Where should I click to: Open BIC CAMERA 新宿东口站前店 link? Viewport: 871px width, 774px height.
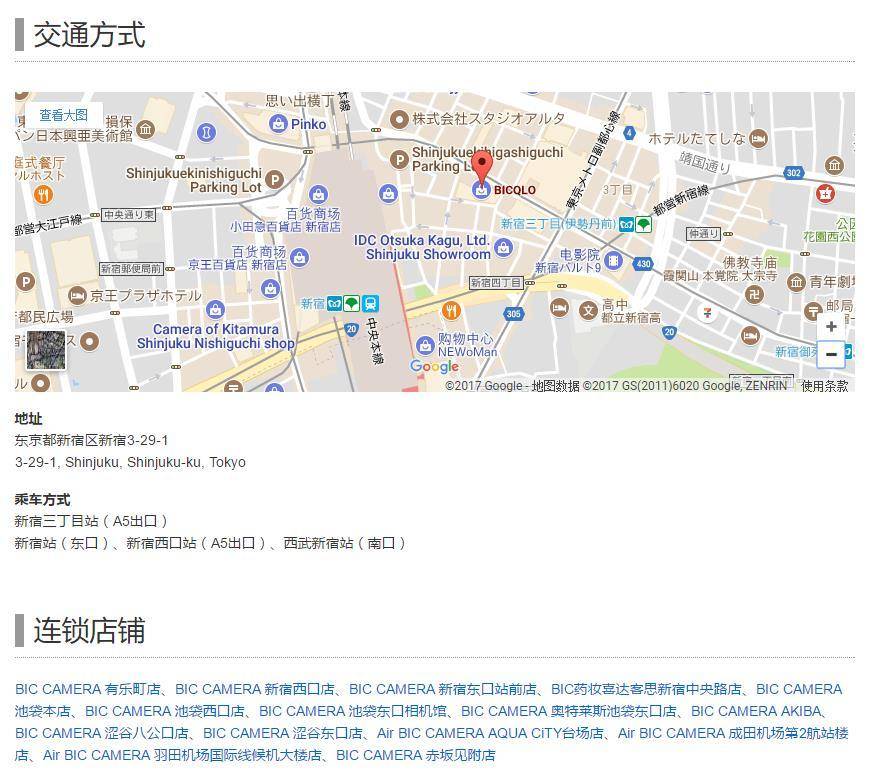(443, 689)
